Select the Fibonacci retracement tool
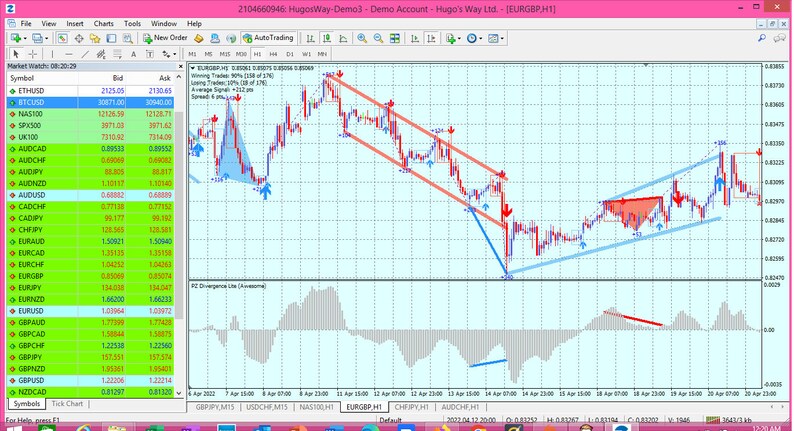This screenshot has width=794, height=431. coord(117,54)
